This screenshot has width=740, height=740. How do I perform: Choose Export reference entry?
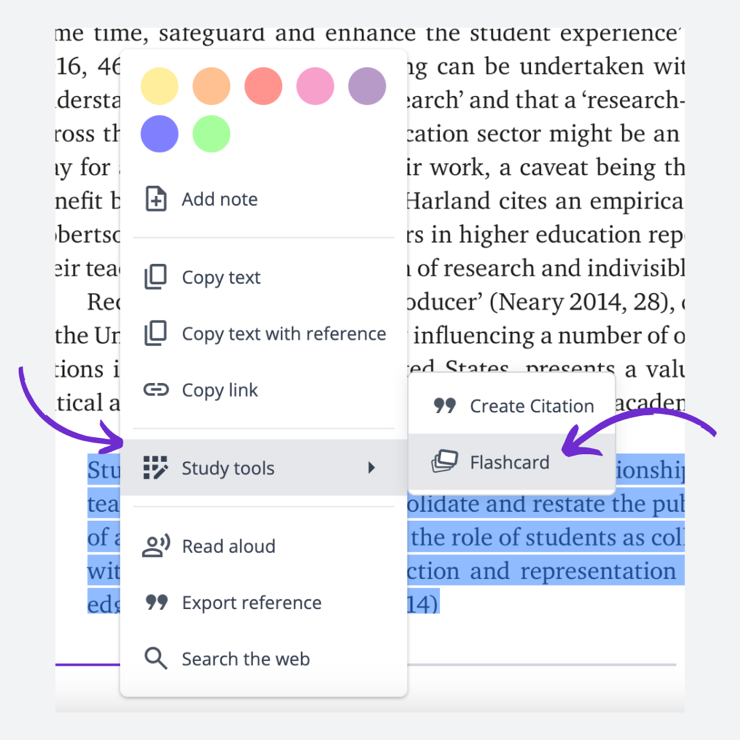pos(263,603)
